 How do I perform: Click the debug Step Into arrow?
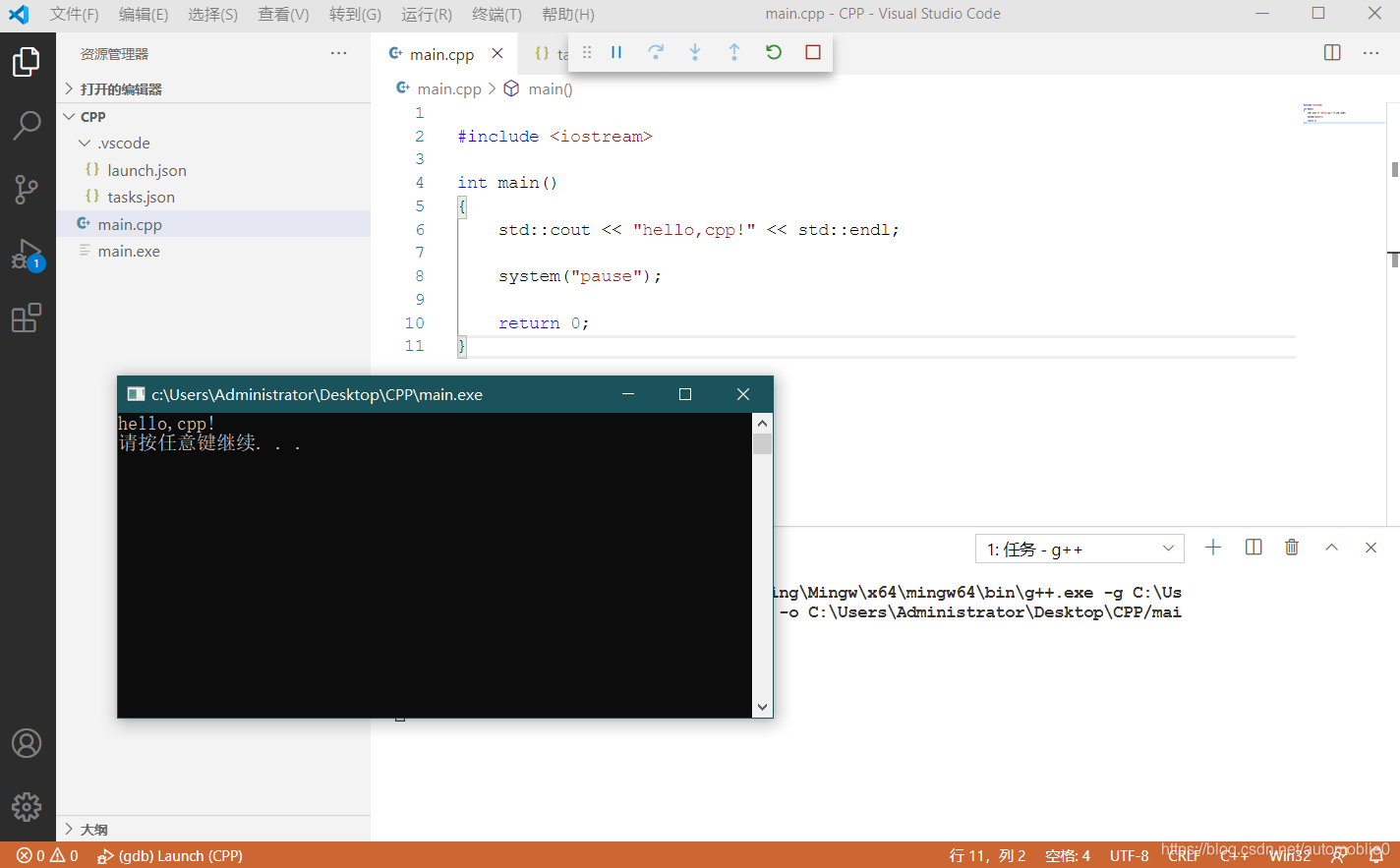[695, 52]
